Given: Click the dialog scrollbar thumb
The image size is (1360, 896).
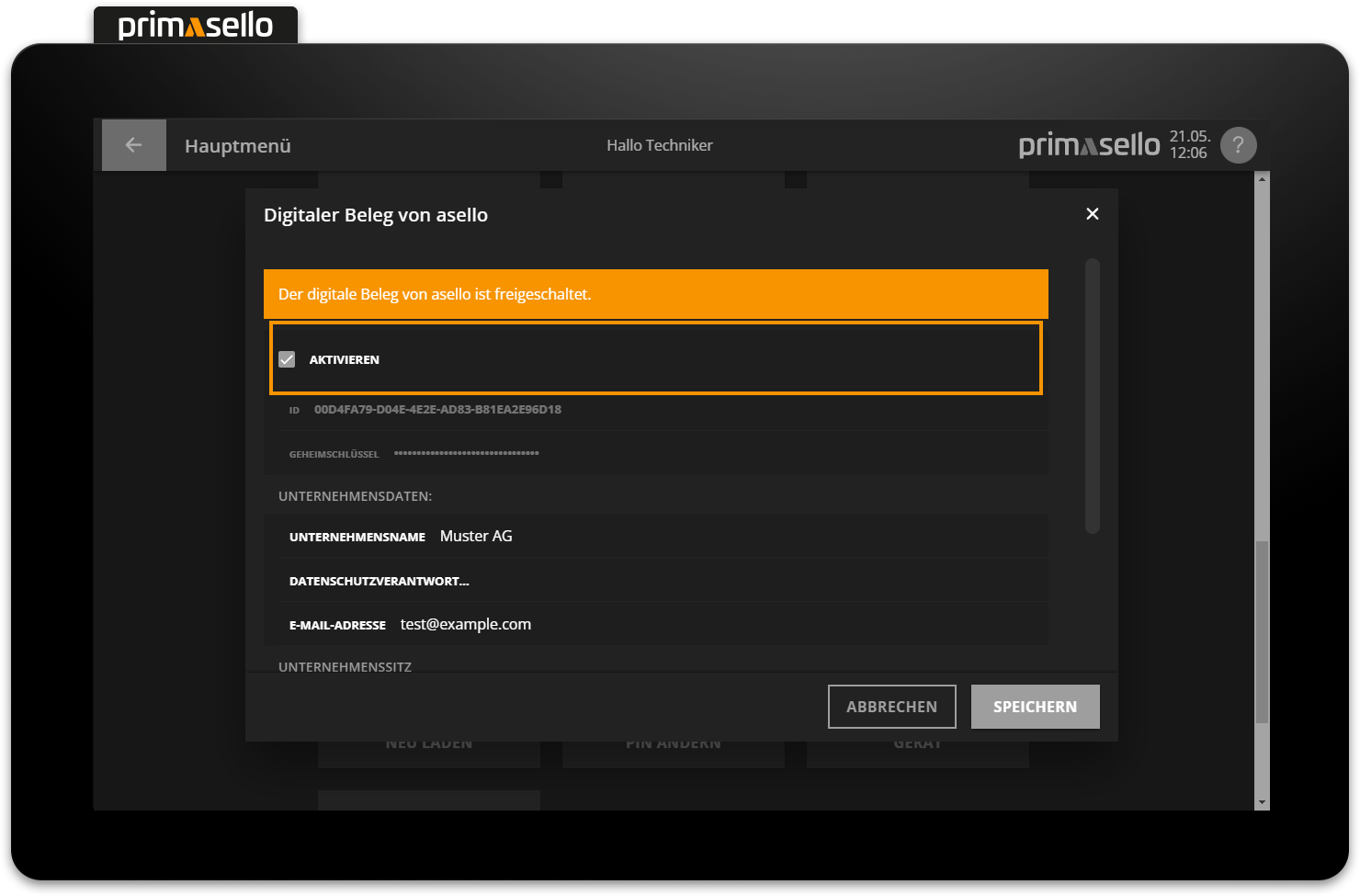Looking at the screenshot, I should point(1093,395).
